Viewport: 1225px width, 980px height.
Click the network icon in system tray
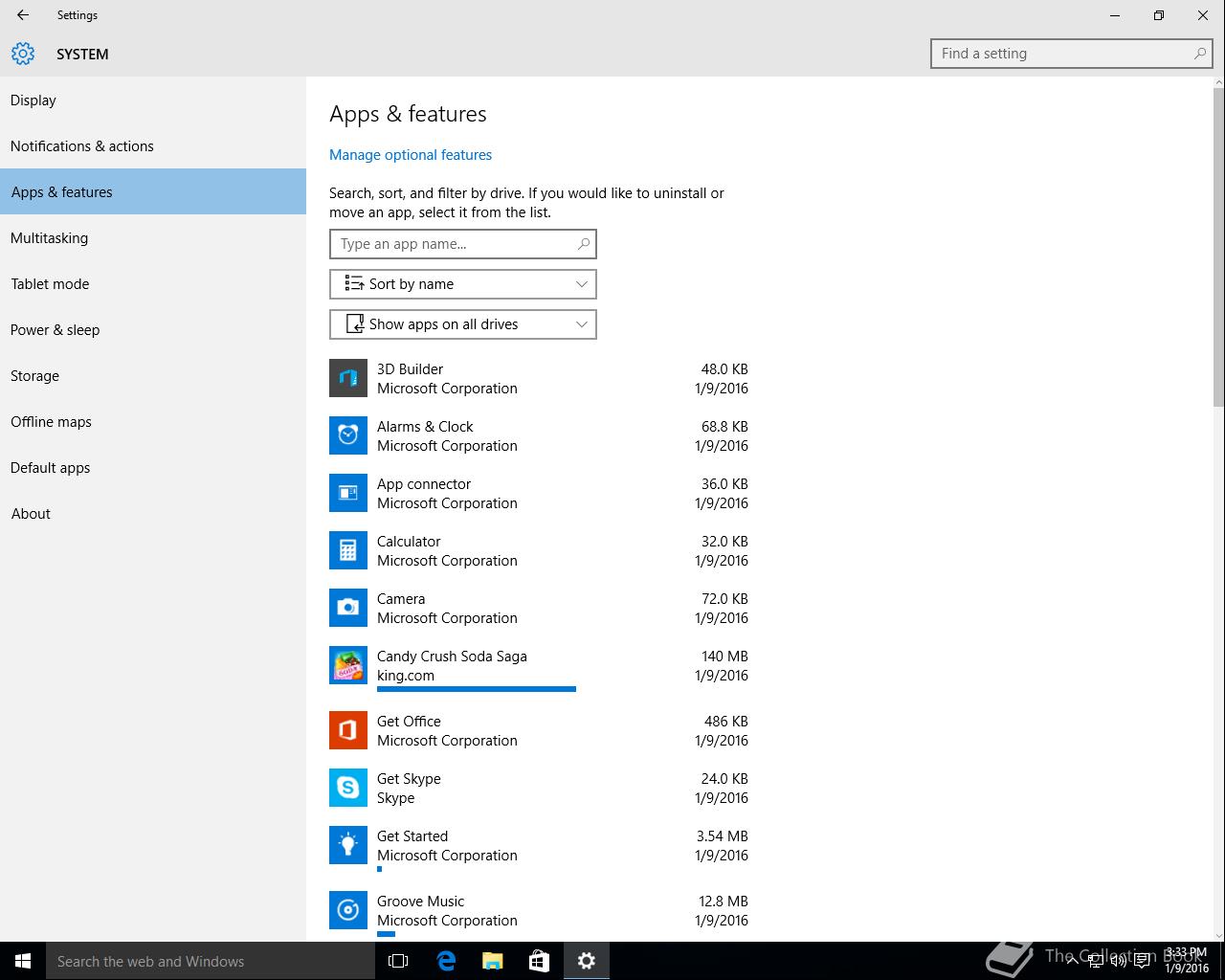coord(1097,961)
